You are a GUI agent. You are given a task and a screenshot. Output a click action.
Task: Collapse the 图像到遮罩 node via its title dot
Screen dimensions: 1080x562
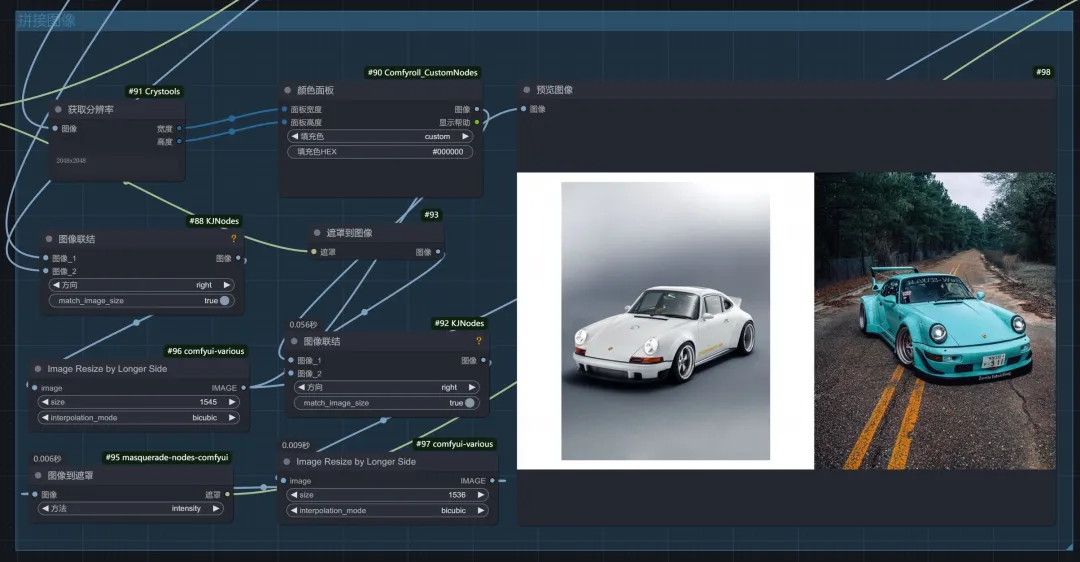coord(38,475)
